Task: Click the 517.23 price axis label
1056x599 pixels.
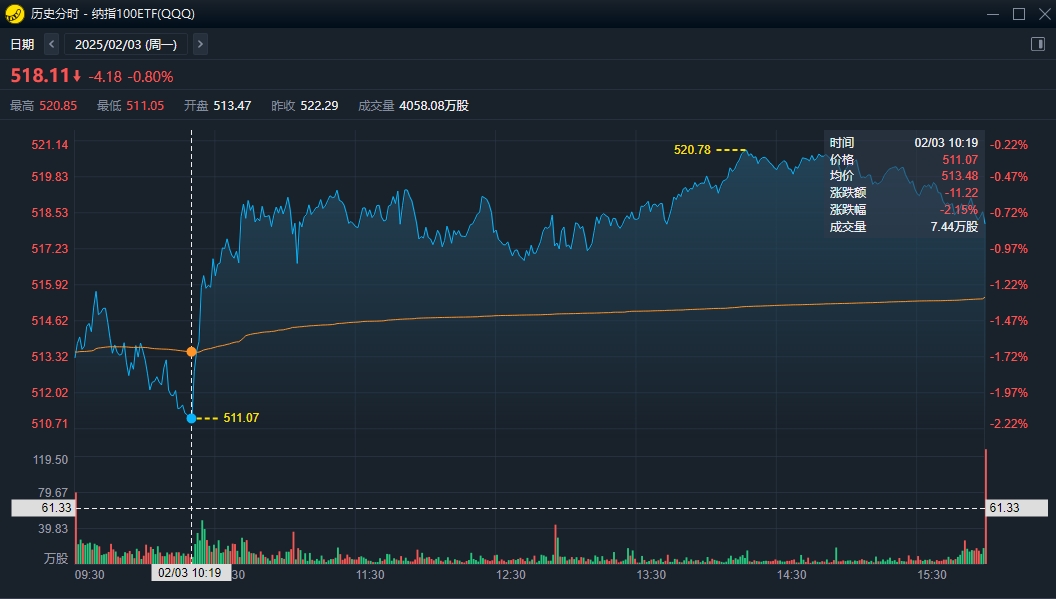Action: coord(50,249)
